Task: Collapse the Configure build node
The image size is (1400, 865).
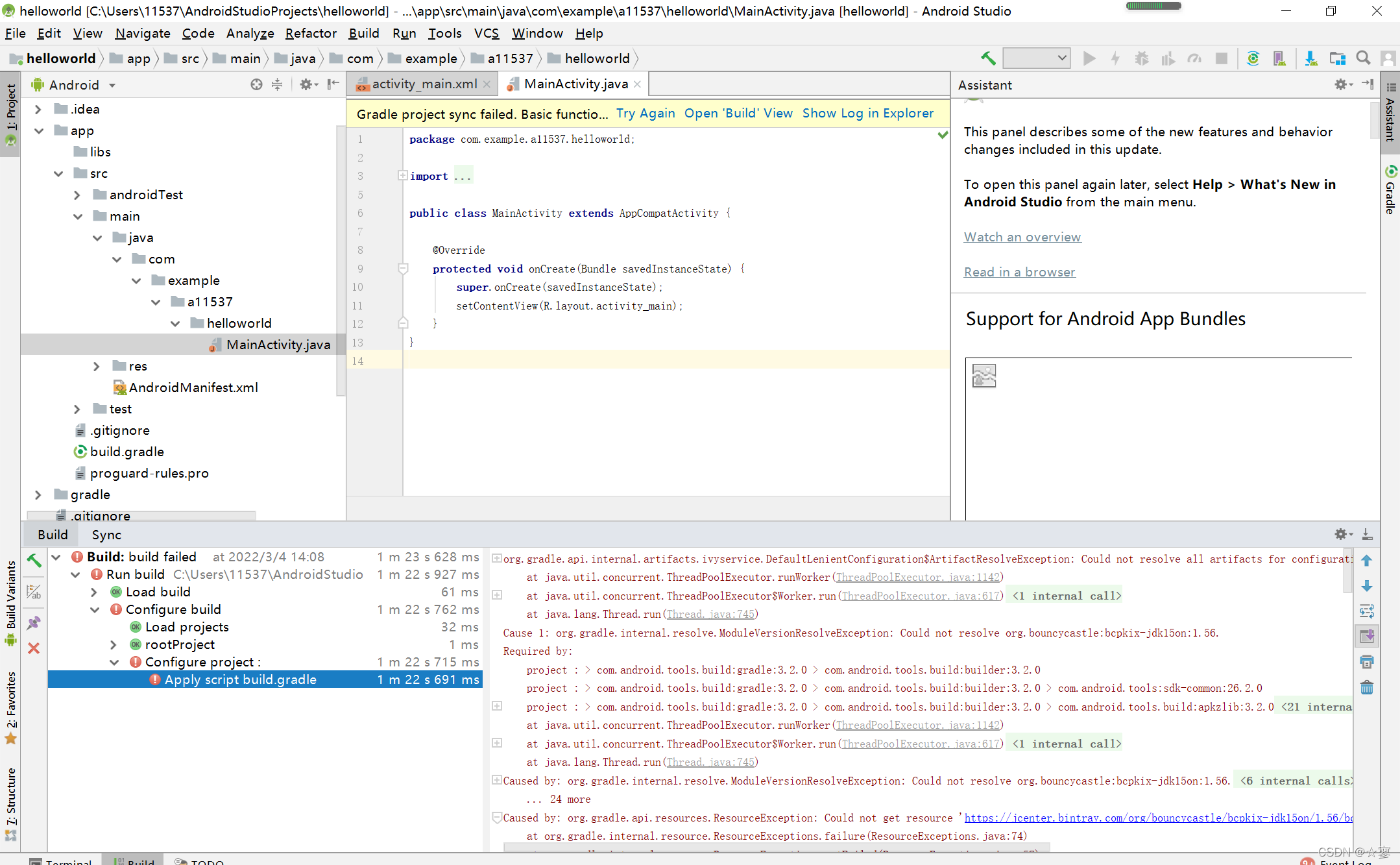Action: point(95,609)
